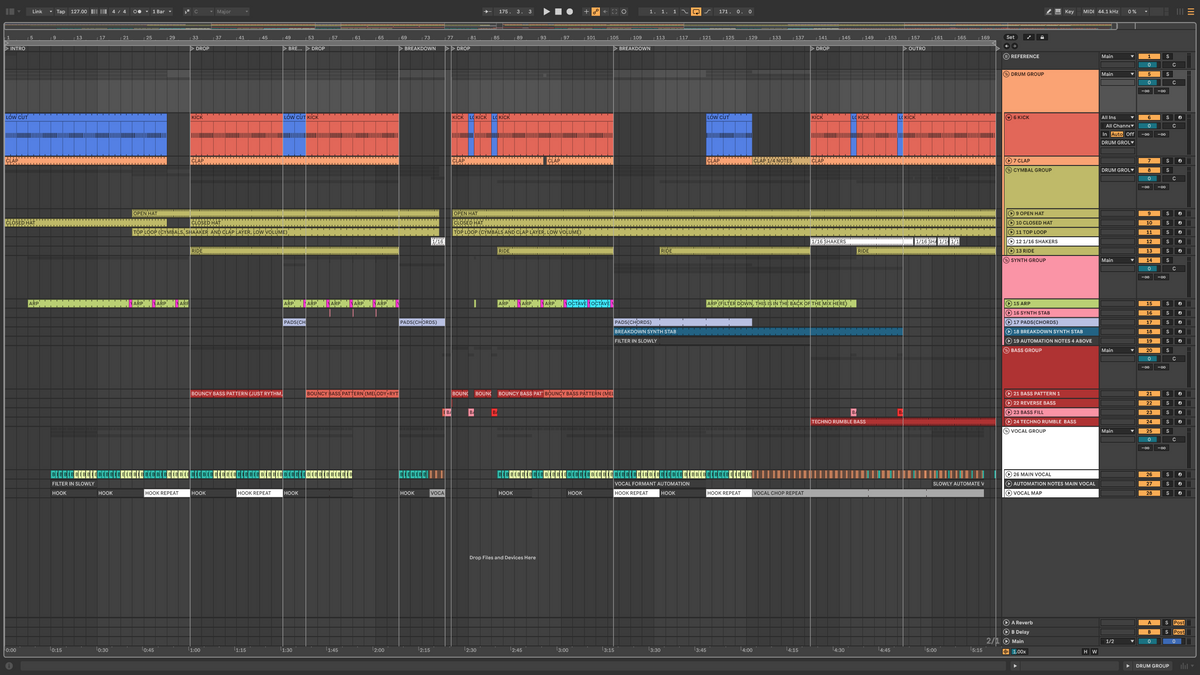Click the H height optimize button
The height and width of the screenshot is (675, 1200).
tap(1085, 651)
